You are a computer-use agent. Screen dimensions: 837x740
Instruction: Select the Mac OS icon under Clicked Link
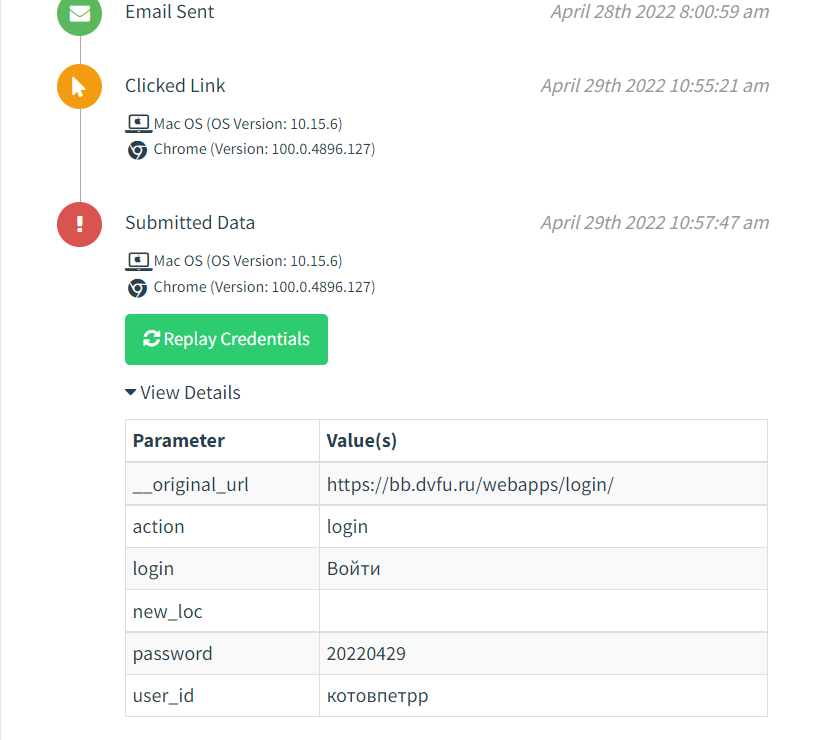[137, 123]
